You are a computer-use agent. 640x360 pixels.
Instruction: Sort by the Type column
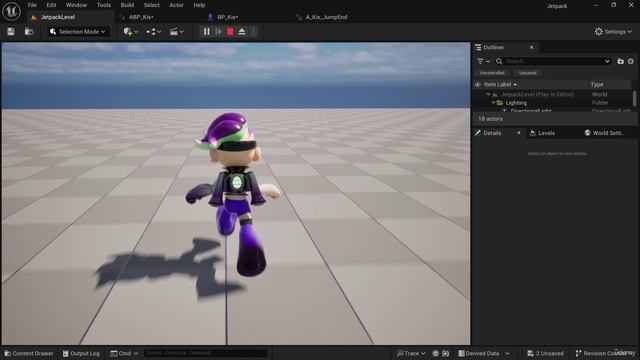(597, 84)
